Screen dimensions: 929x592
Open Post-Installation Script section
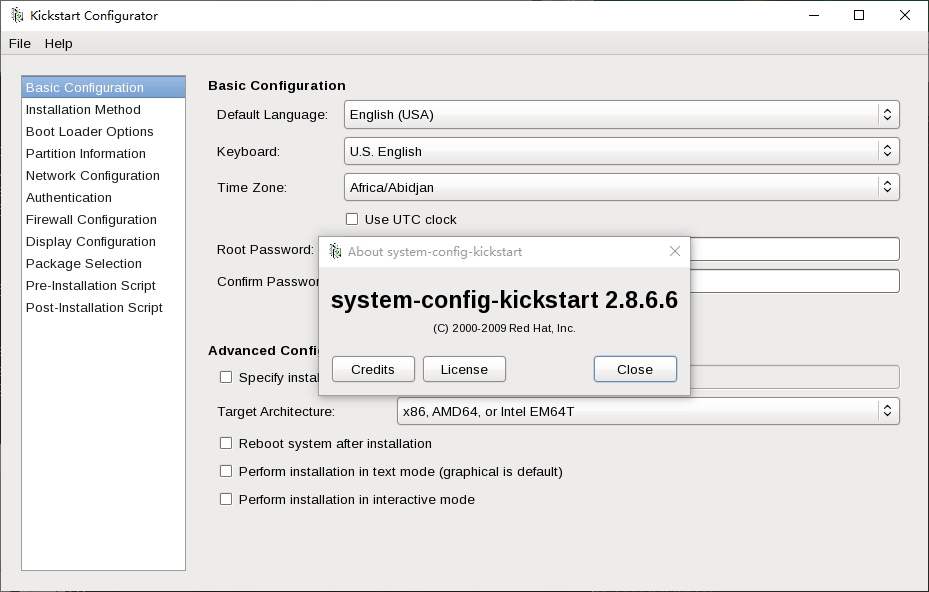[x=104, y=307]
